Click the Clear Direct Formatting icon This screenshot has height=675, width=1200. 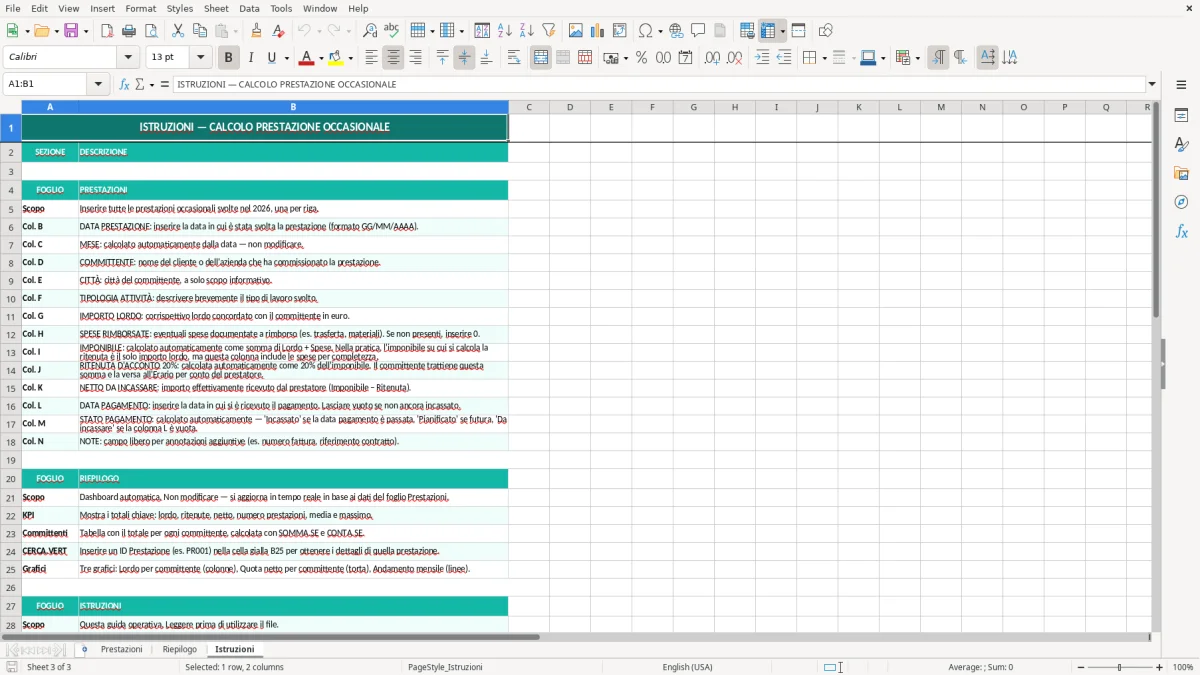[278, 31]
